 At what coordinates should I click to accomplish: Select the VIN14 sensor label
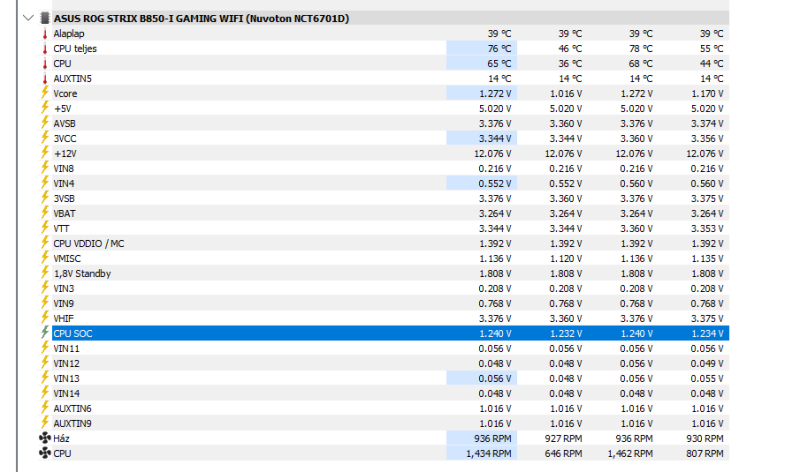tap(66, 393)
